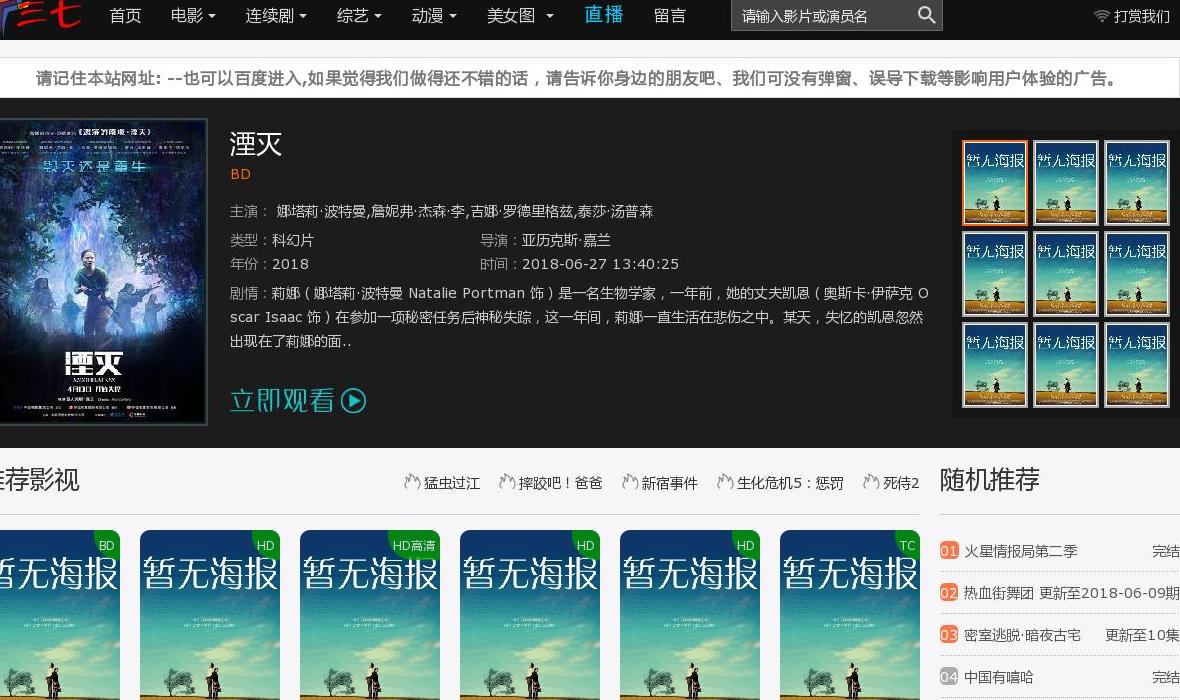1180x700 pixels.
Task: Click the genre value 科幻片
Action: 293,240
